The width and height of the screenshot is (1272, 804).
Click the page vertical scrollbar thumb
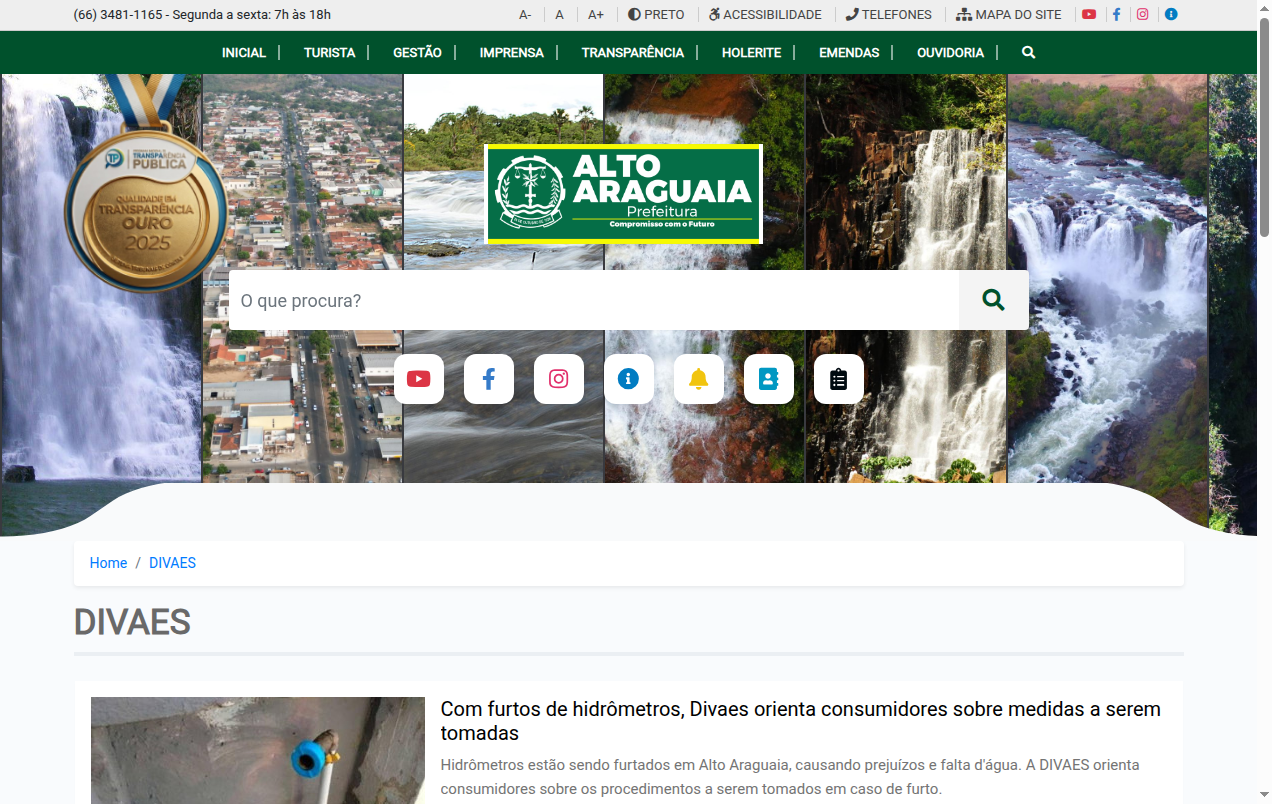[x=1264, y=128]
